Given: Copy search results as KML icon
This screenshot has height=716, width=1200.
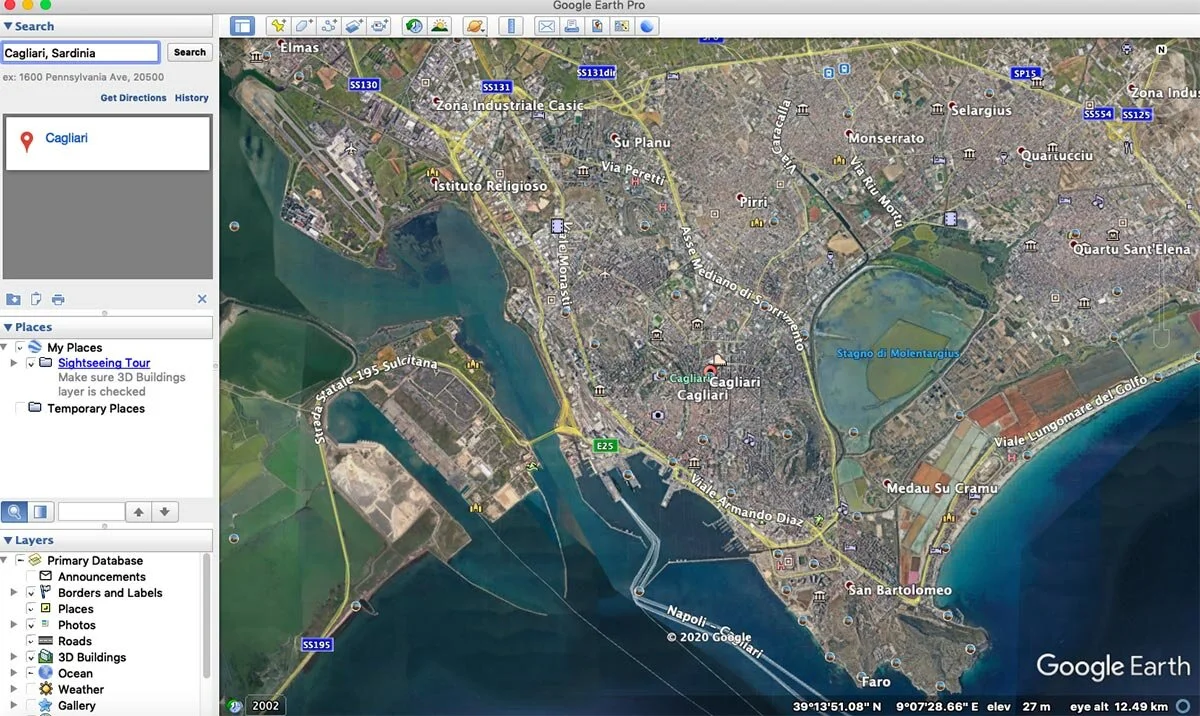Looking at the screenshot, I should [36, 299].
